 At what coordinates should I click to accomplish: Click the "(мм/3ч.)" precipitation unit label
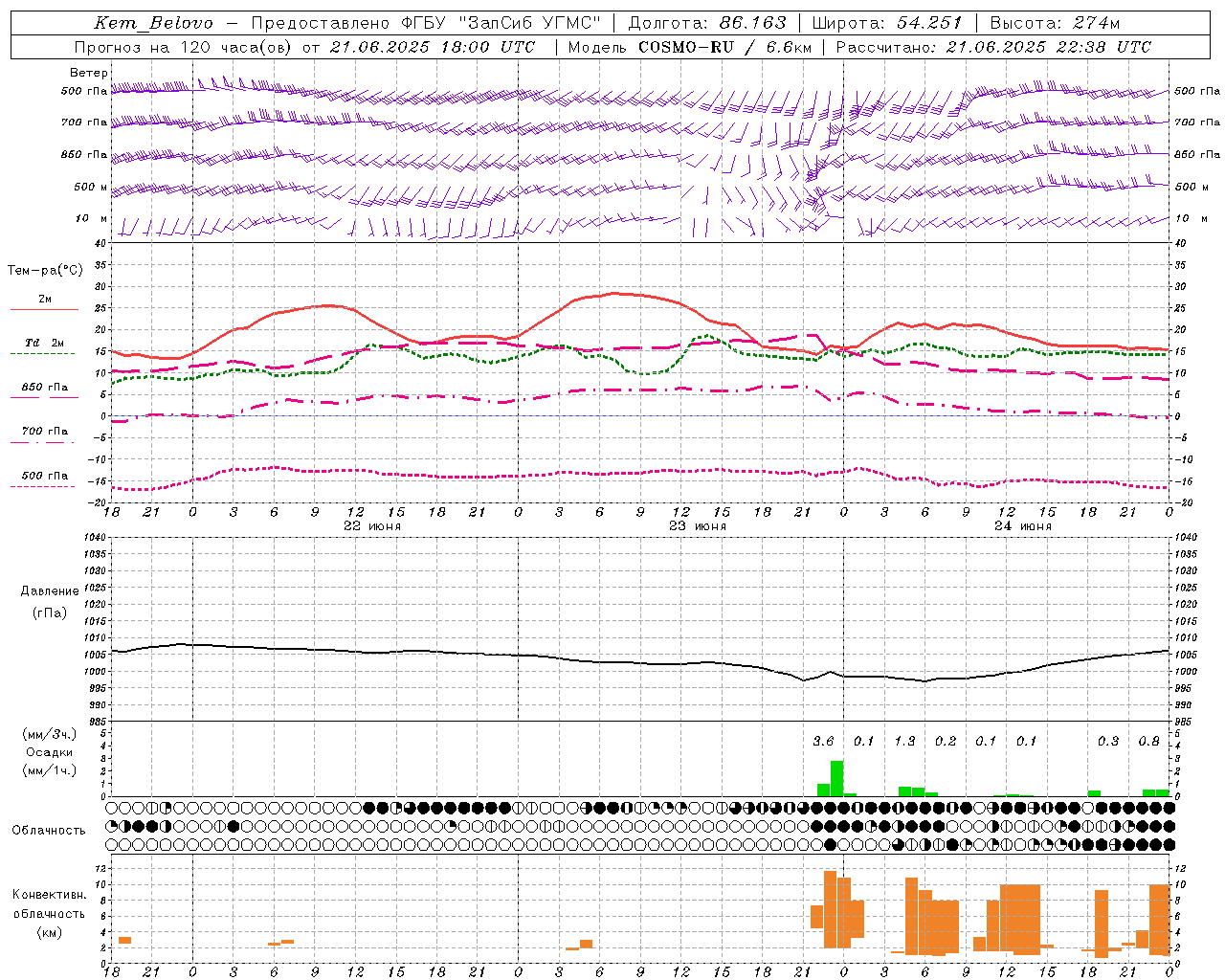(x=50, y=735)
